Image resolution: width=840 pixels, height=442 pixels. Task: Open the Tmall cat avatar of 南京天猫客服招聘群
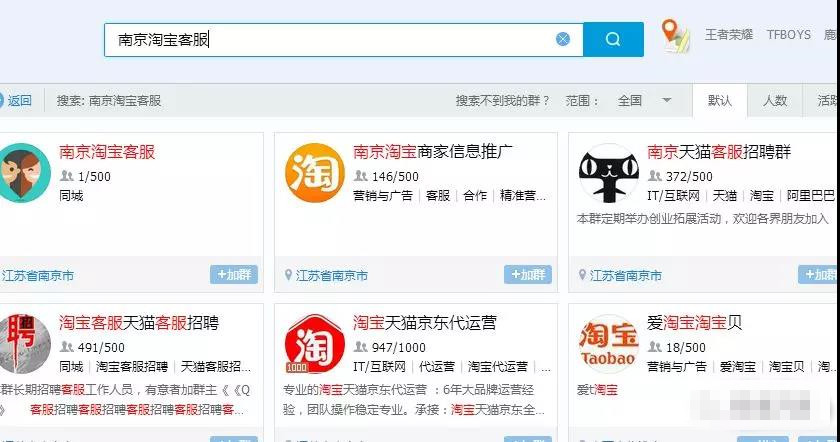click(609, 173)
